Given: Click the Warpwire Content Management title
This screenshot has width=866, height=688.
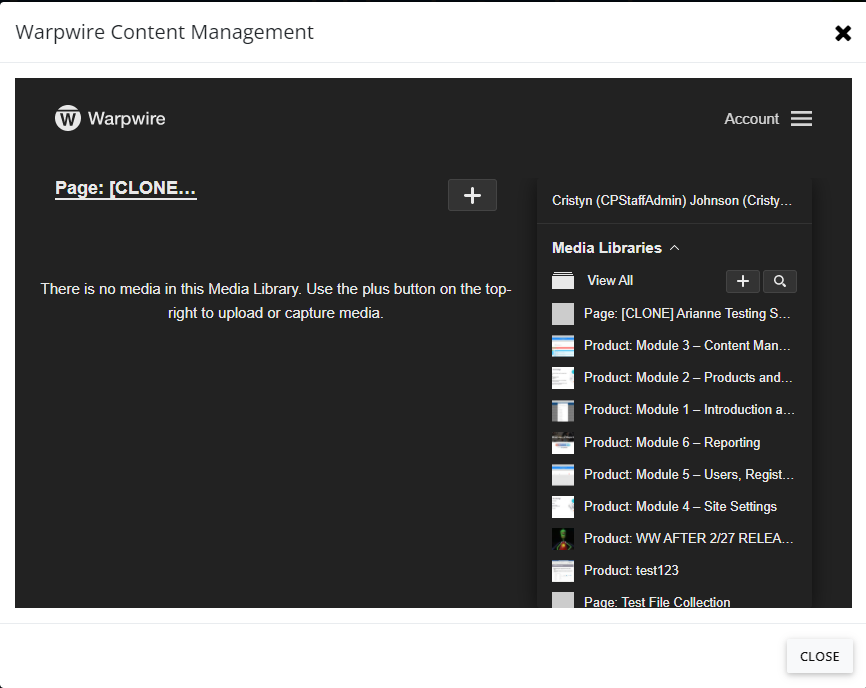Looking at the screenshot, I should (x=164, y=32).
